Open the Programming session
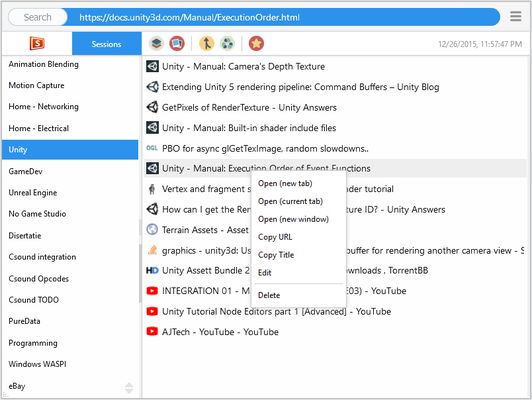This screenshot has height=400, width=532. (x=70, y=343)
